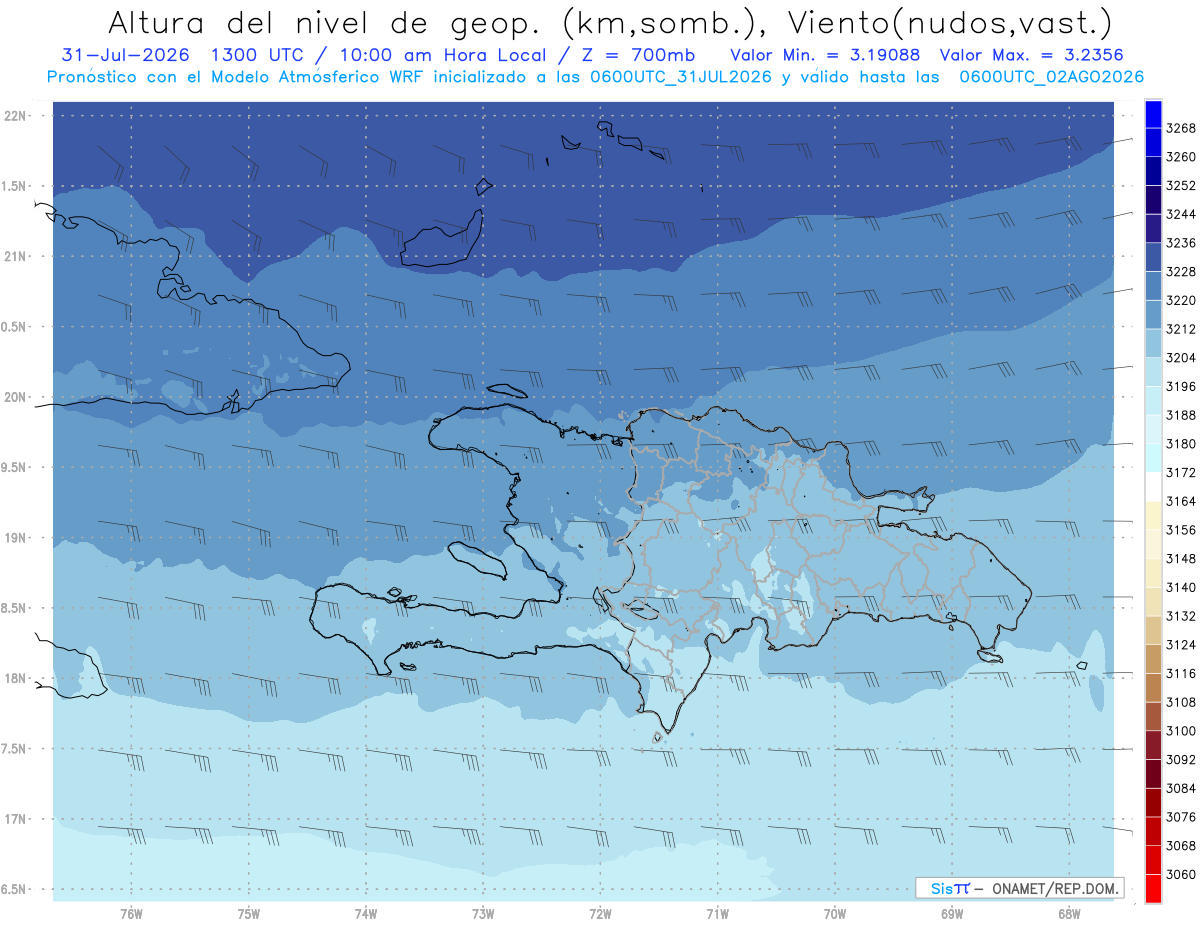The width and height of the screenshot is (1200, 927).
Task: Click the 68W longitude label
Action: [1069, 913]
